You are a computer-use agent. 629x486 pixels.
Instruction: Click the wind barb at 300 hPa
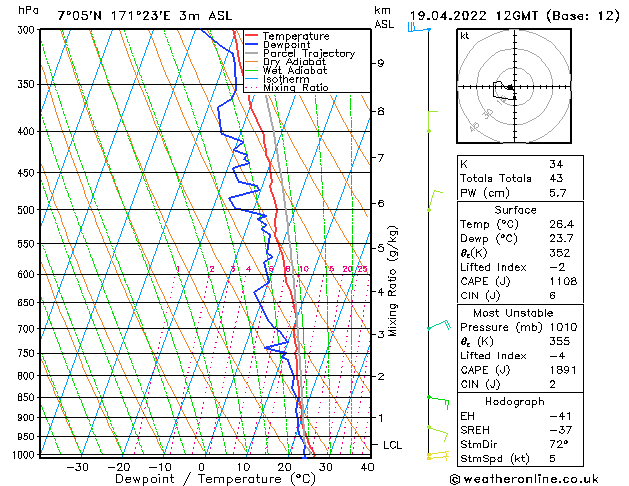tap(419, 28)
